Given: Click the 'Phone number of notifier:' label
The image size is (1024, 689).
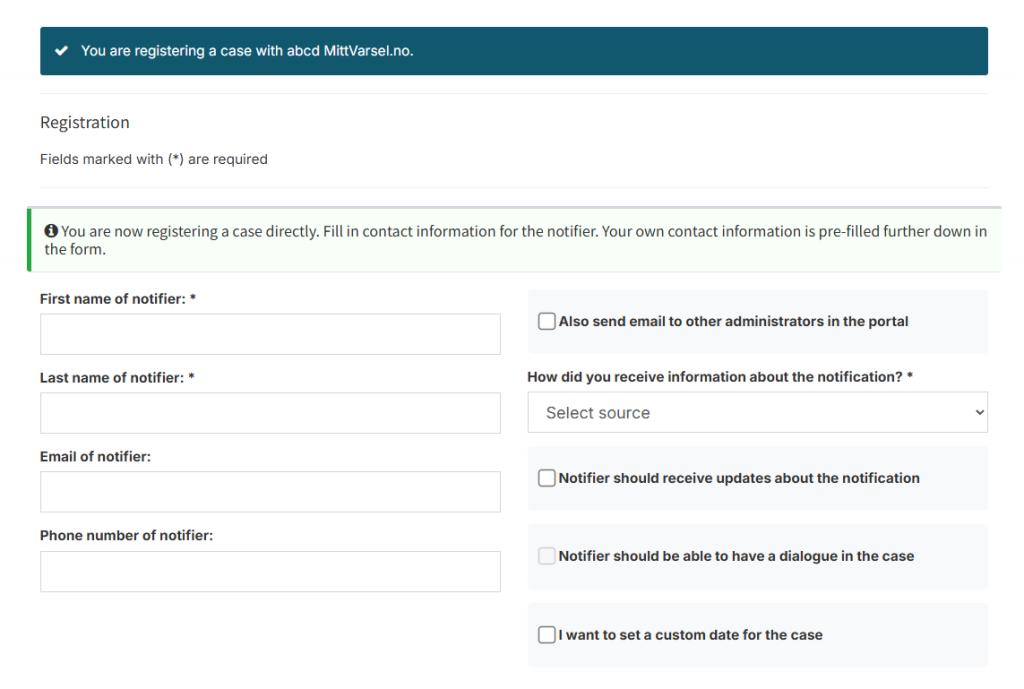Looking at the screenshot, I should point(126,536).
